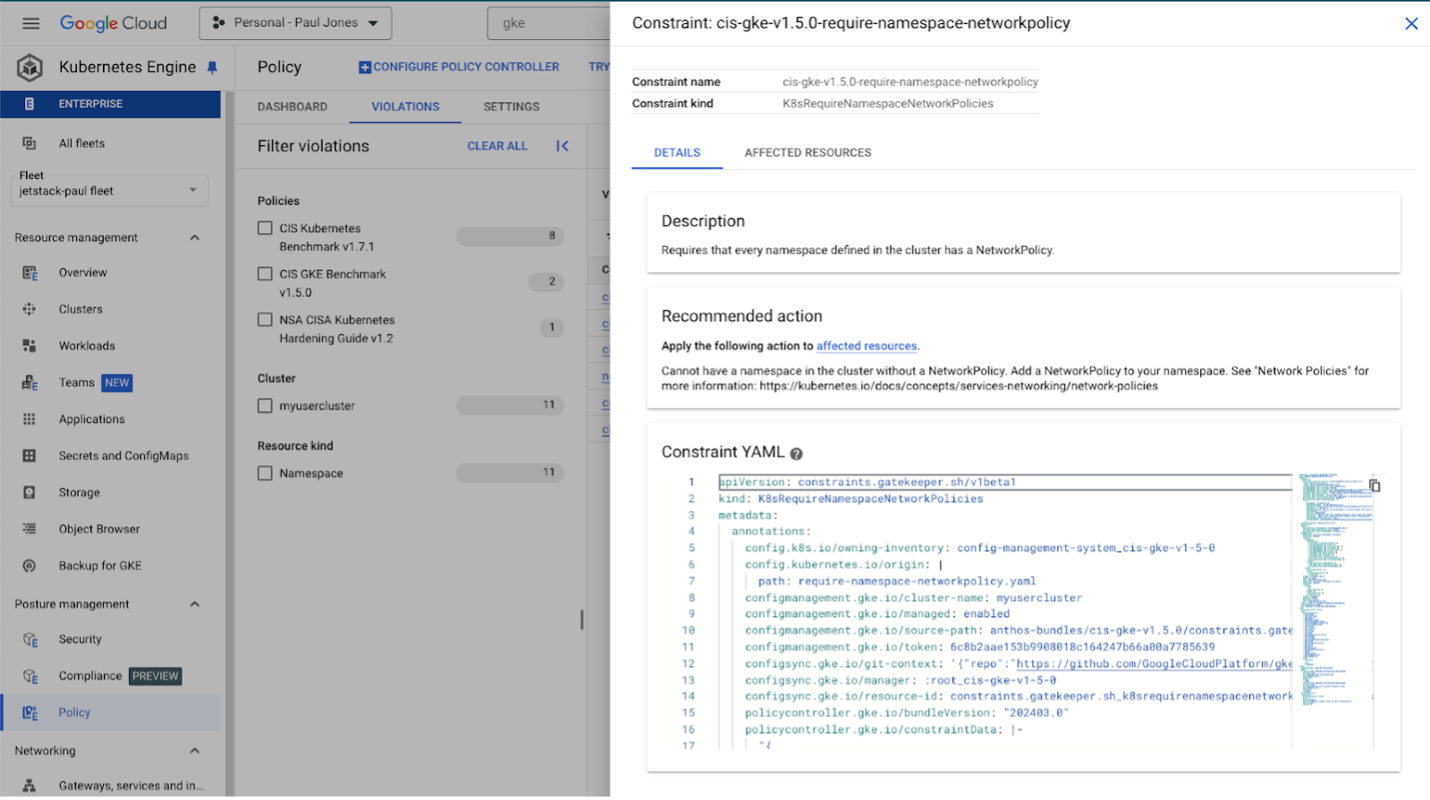Click the Overview sidebar icon
Viewport: 1430px width, 800px height.
coord(29,273)
